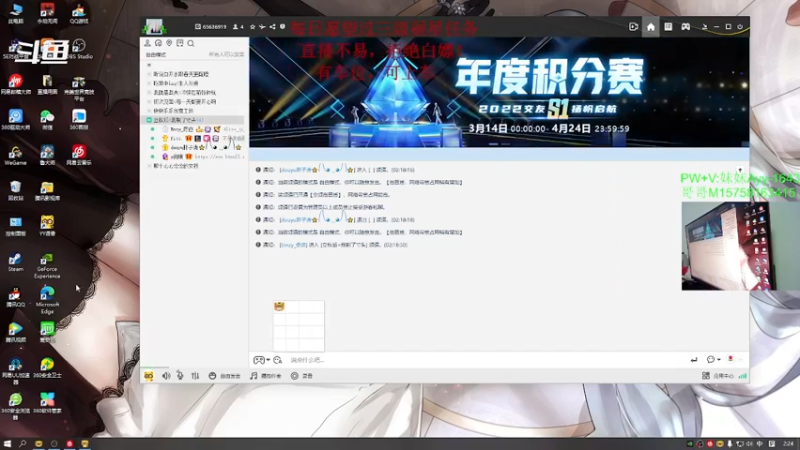Click the favorite star icon in header
Screen dimensions: 800x450
[x=253, y=27]
